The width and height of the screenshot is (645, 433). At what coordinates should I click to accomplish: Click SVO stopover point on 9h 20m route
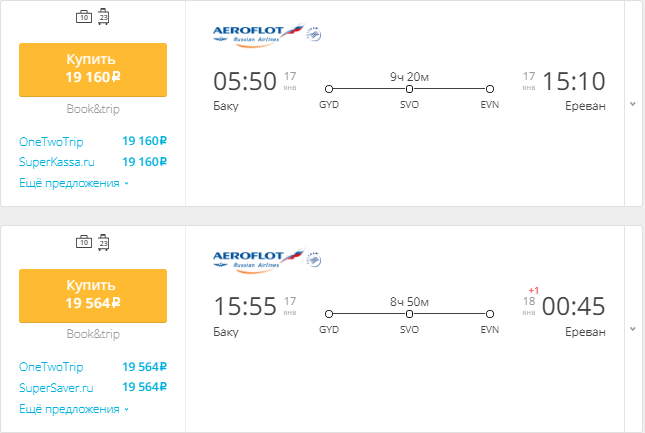409,88
